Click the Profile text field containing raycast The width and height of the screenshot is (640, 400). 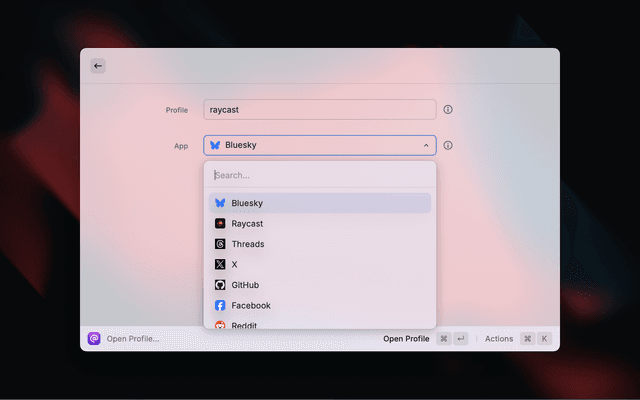[320, 110]
